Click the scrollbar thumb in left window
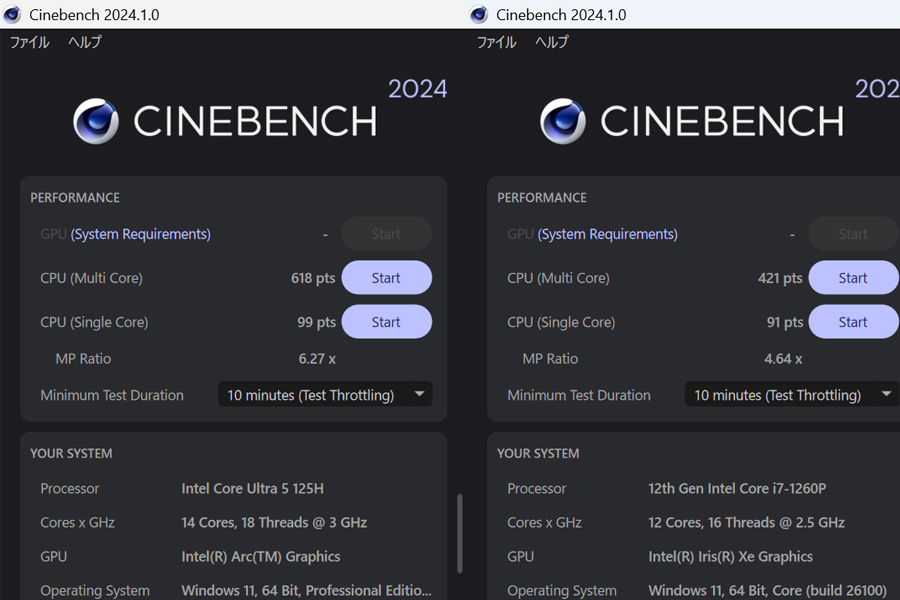The height and width of the screenshot is (600, 900). click(x=460, y=533)
